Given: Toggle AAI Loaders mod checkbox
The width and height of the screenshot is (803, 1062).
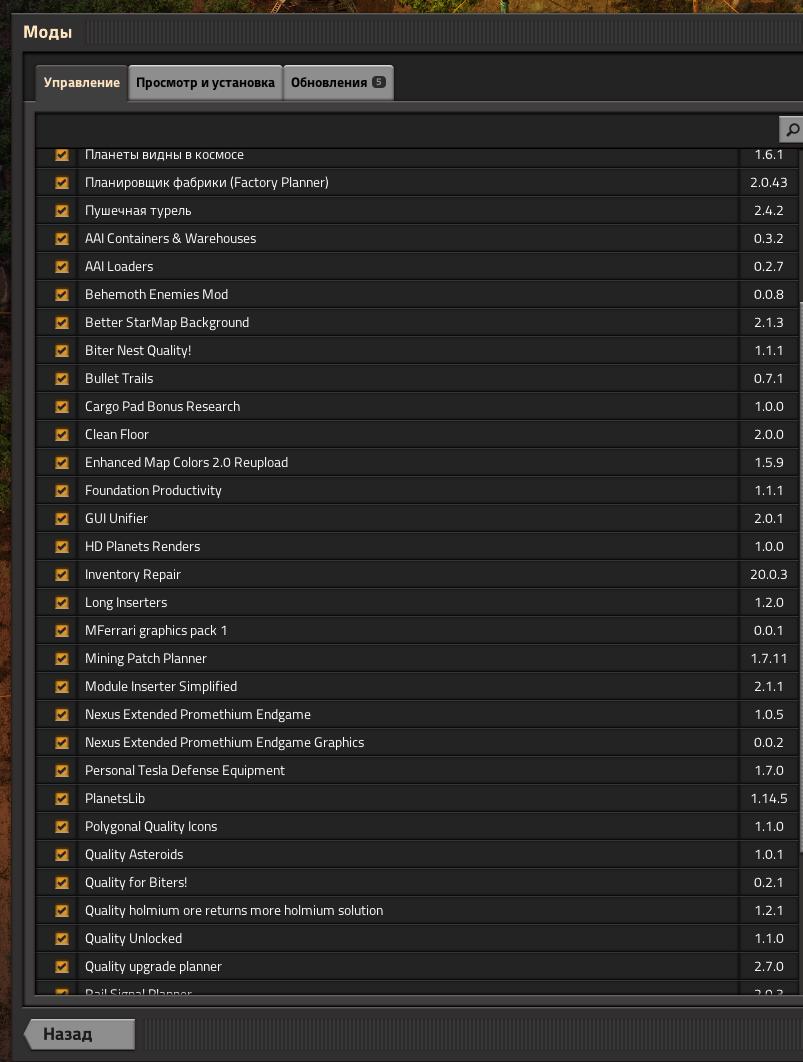Looking at the screenshot, I should [62, 267].
